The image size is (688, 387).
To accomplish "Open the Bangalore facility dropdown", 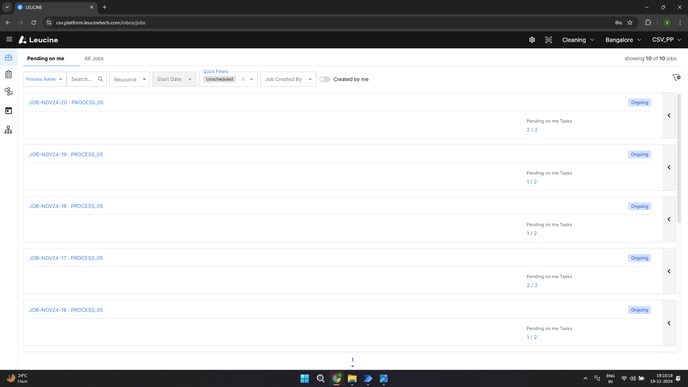I will point(623,40).
